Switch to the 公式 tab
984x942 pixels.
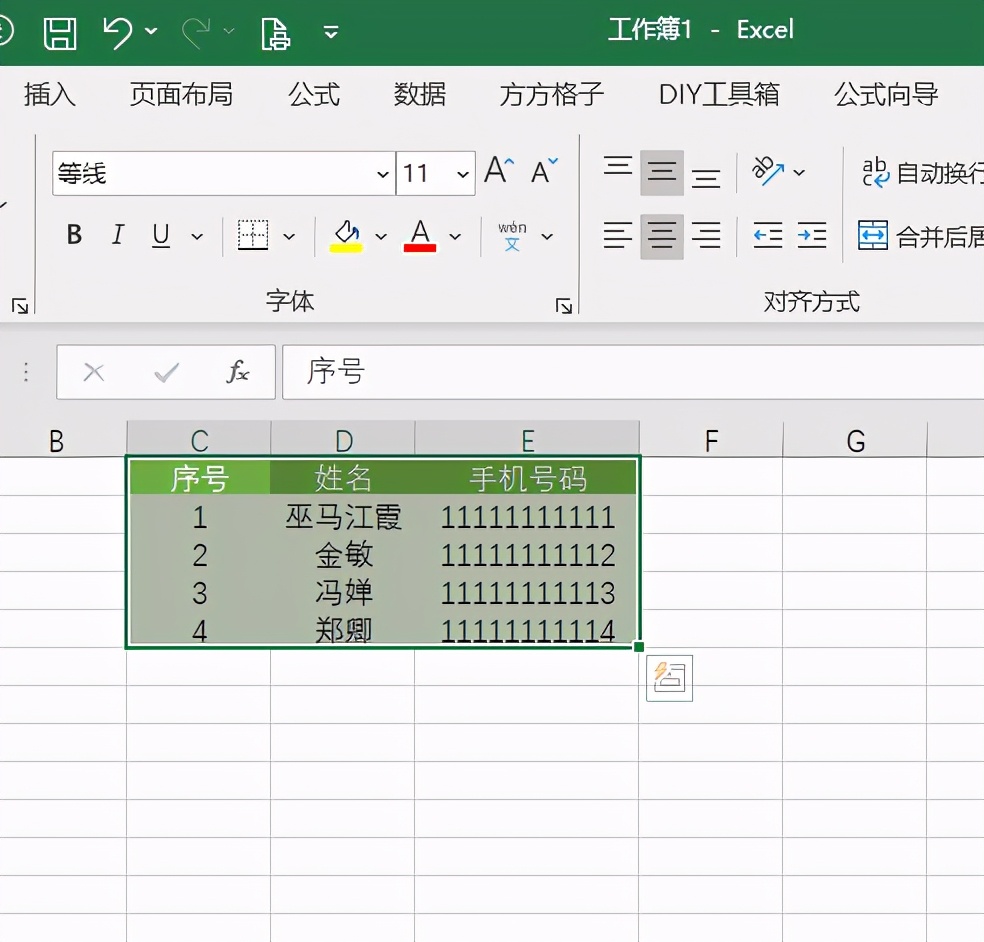pyautogui.click(x=314, y=95)
